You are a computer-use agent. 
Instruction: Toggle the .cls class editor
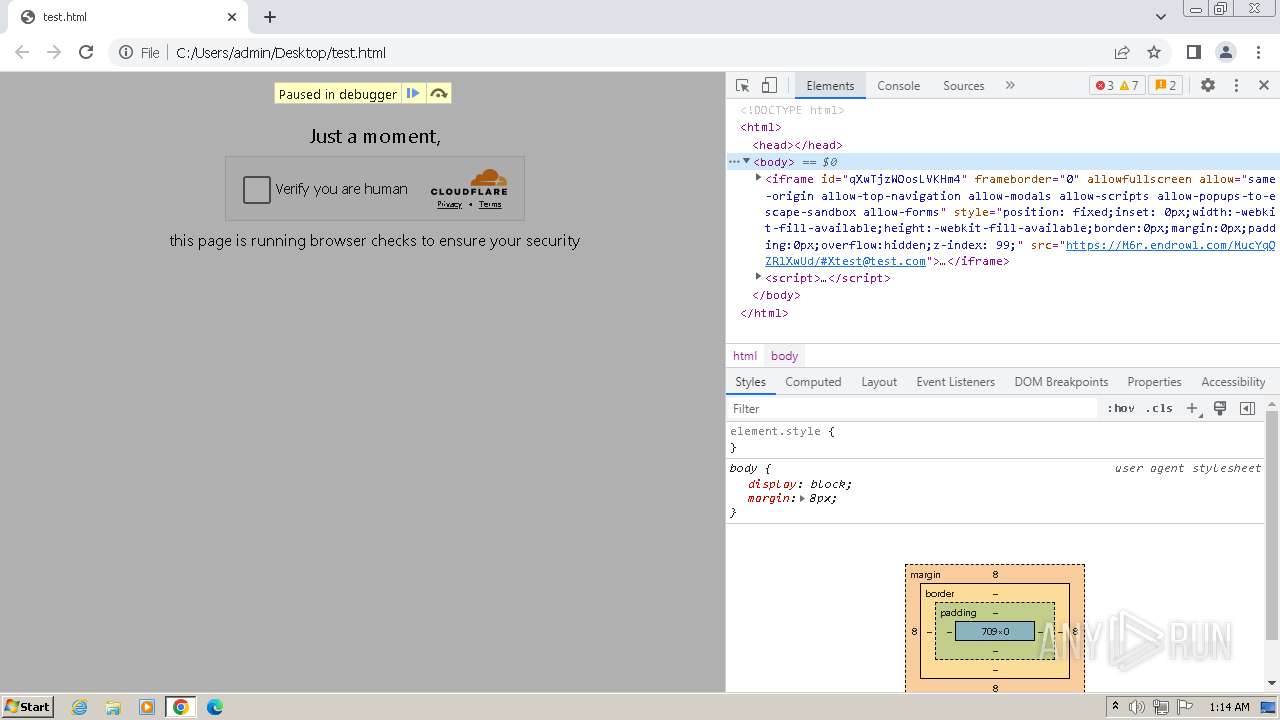(1160, 408)
